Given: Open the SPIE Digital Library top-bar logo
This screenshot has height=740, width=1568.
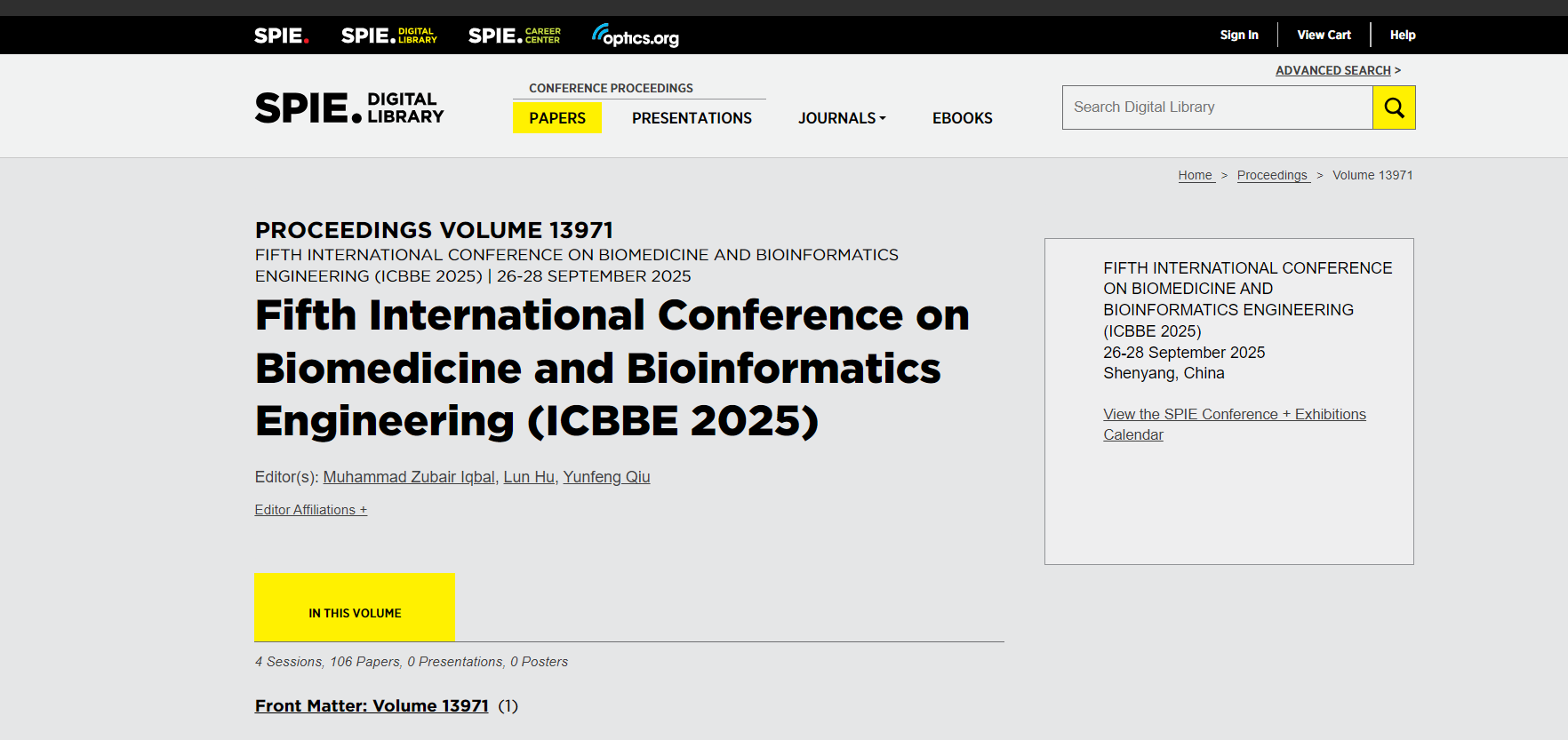Looking at the screenshot, I should [388, 36].
